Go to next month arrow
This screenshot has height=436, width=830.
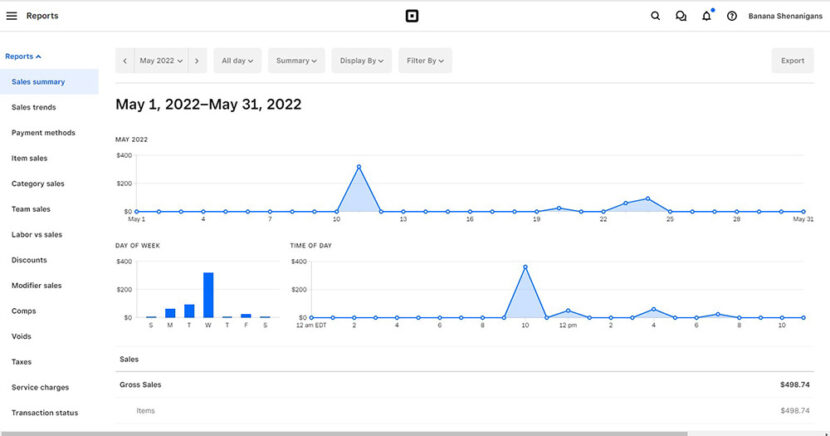pyautogui.click(x=197, y=61)
